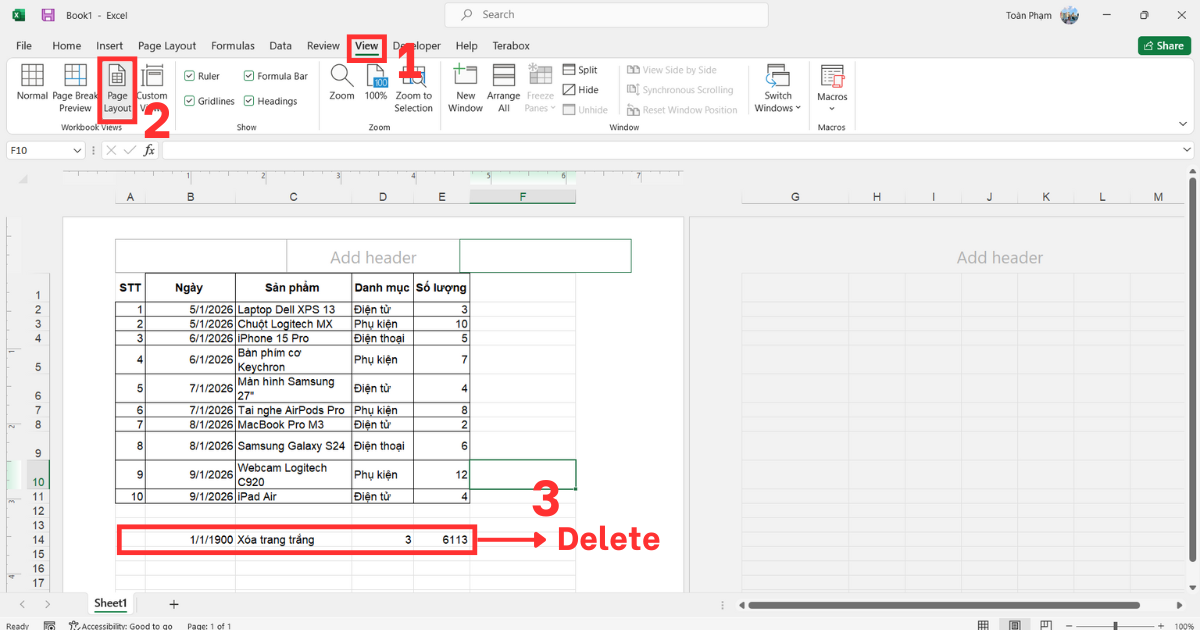Open the Help tab
The width and height of the screenshot is (1200, 630).
click(466, 46)
